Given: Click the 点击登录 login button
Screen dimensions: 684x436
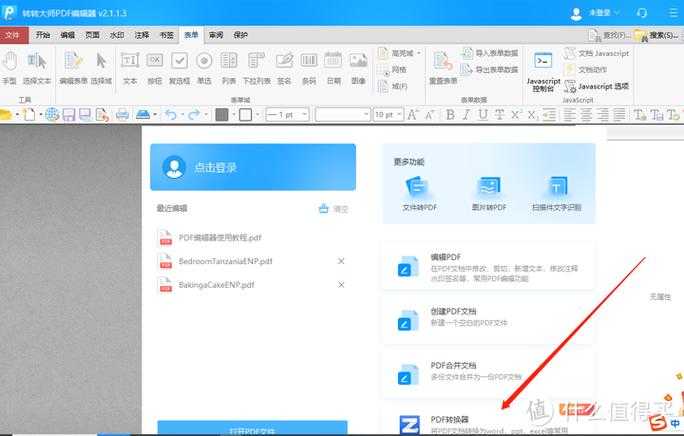Looking at the screenshot, I should point(252,167).
